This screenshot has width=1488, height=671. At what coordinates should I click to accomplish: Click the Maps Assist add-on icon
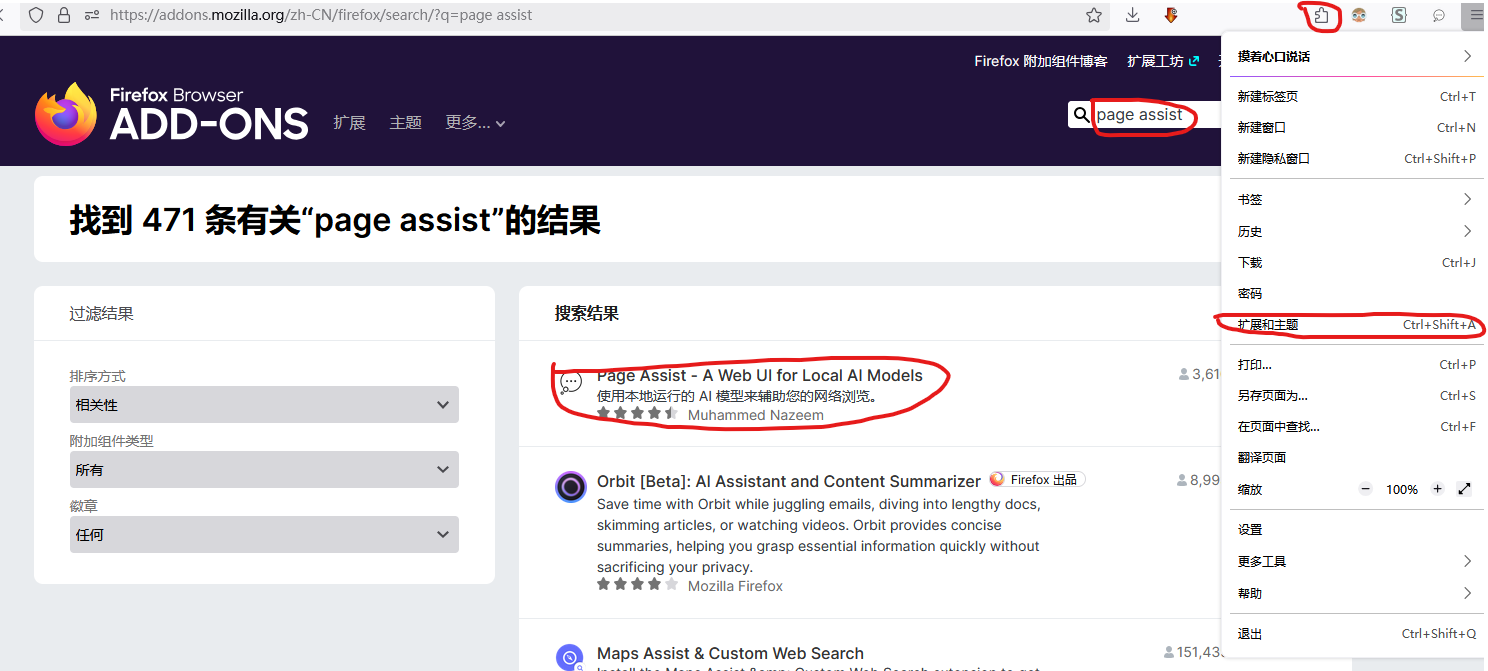(x=570, y=658)
